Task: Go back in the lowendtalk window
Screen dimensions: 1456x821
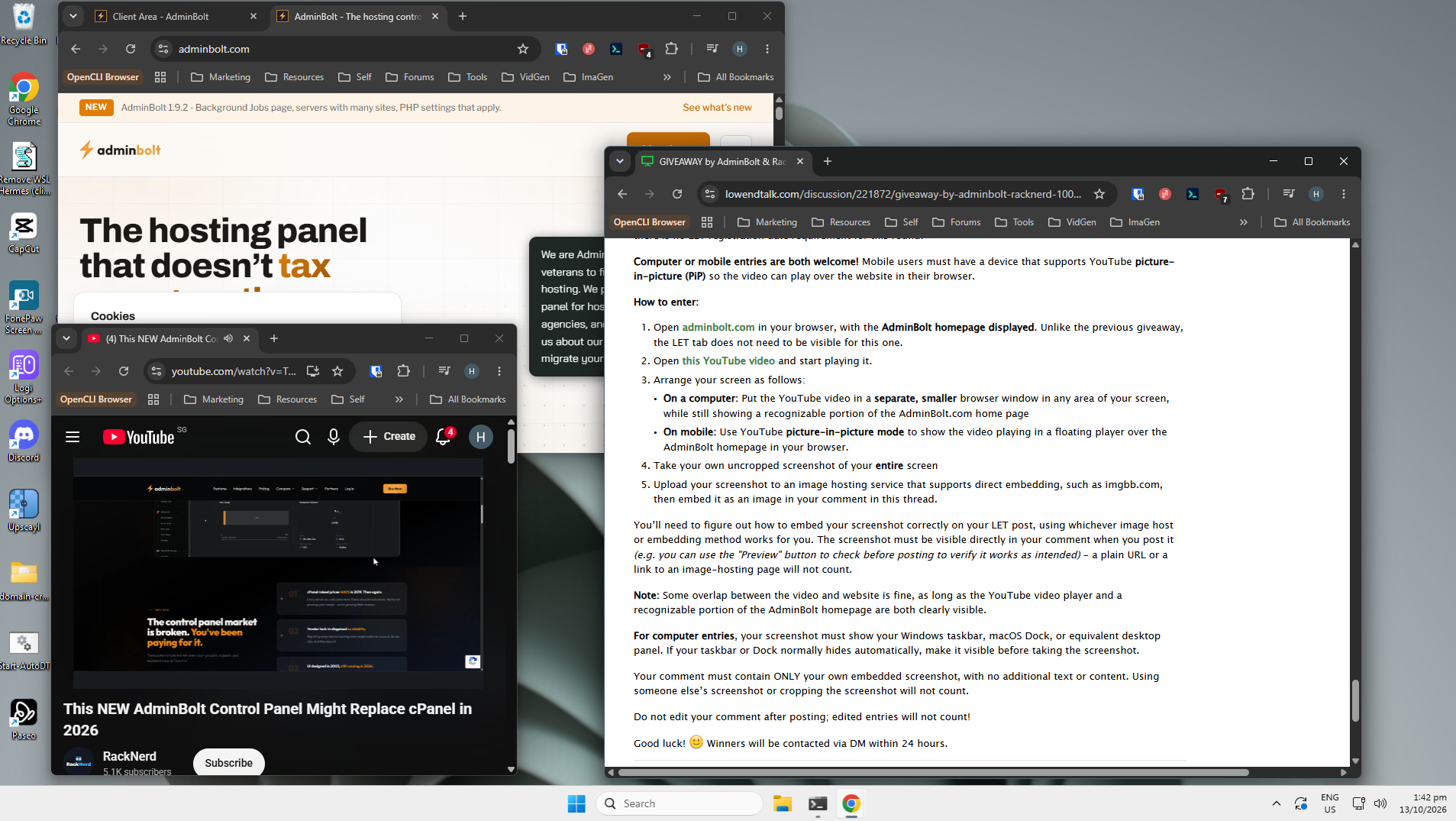Action: [x=622, y=194]
